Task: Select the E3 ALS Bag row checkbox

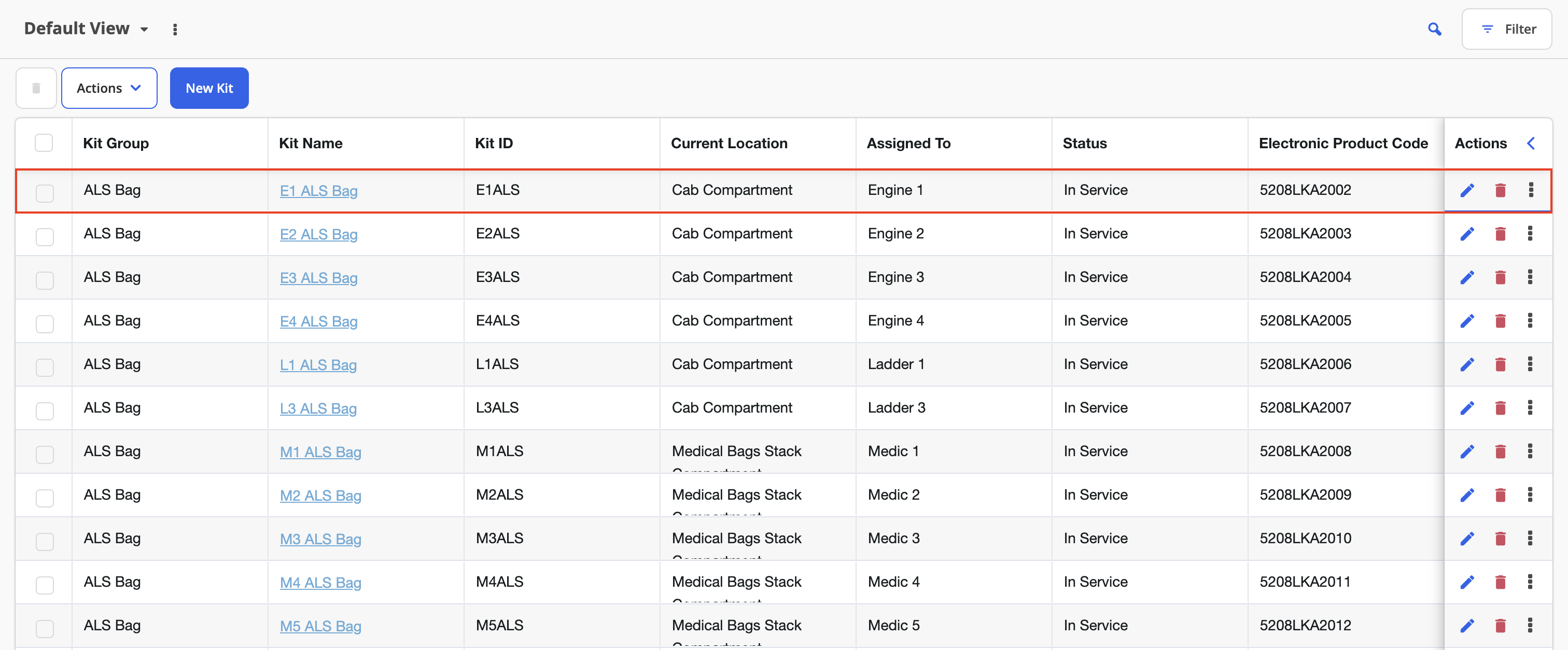Action: 45,280
